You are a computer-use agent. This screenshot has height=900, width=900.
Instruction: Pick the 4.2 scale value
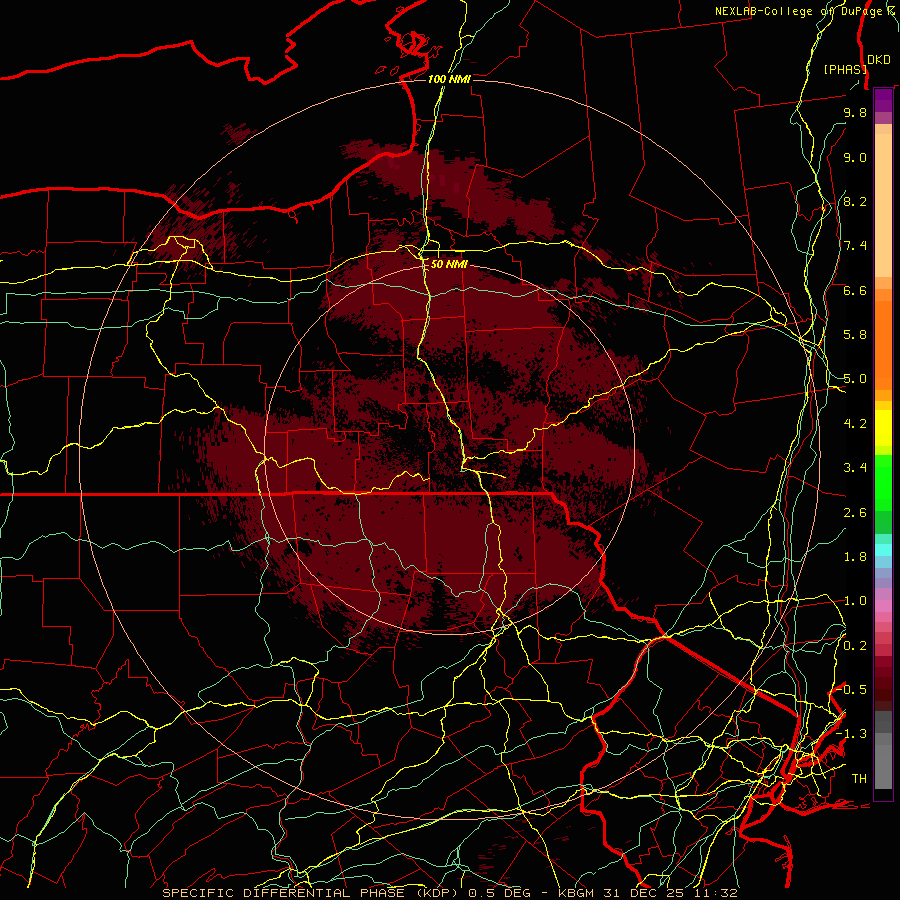click(855, 424)
